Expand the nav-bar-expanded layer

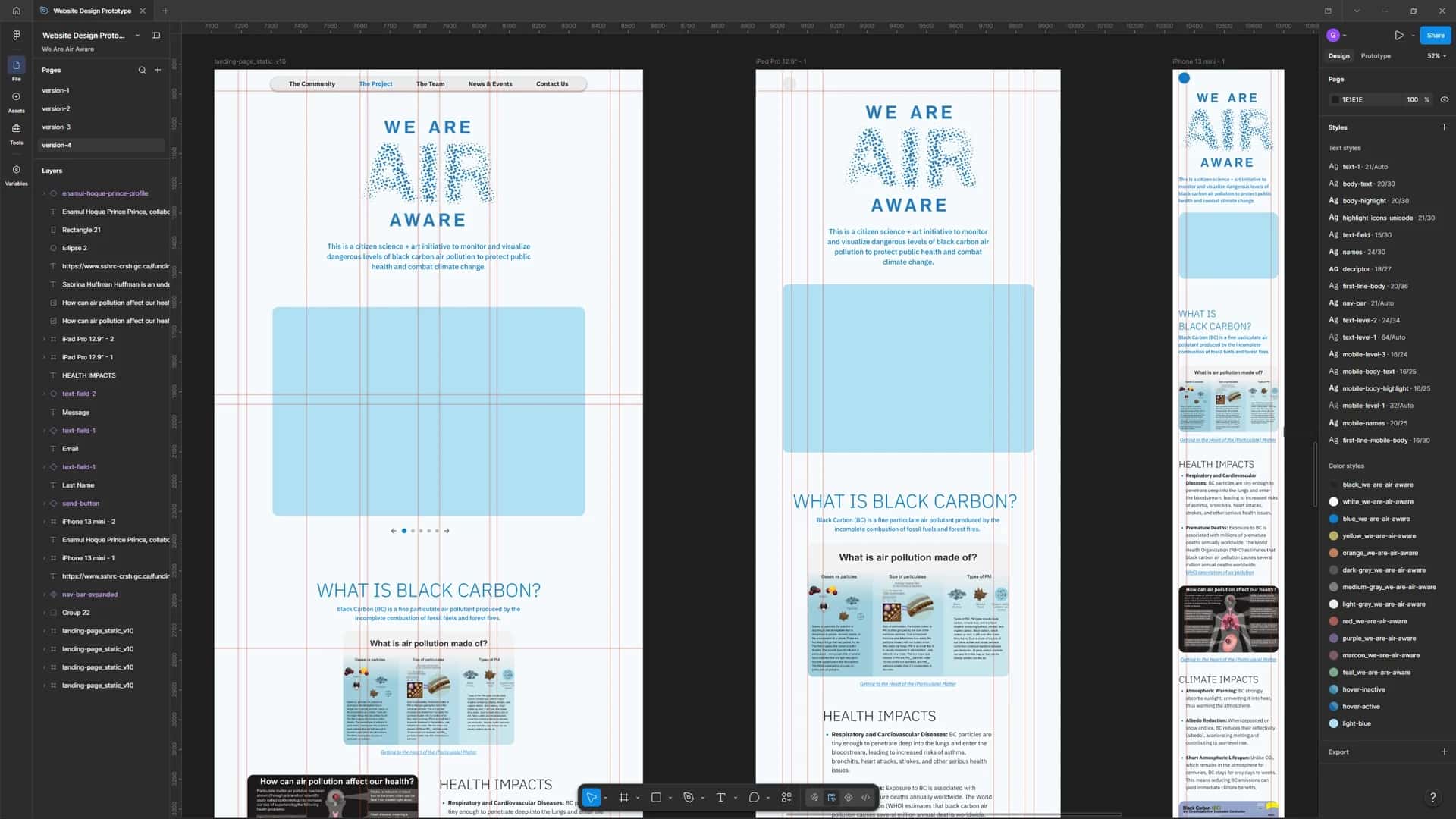coord(44,595)
